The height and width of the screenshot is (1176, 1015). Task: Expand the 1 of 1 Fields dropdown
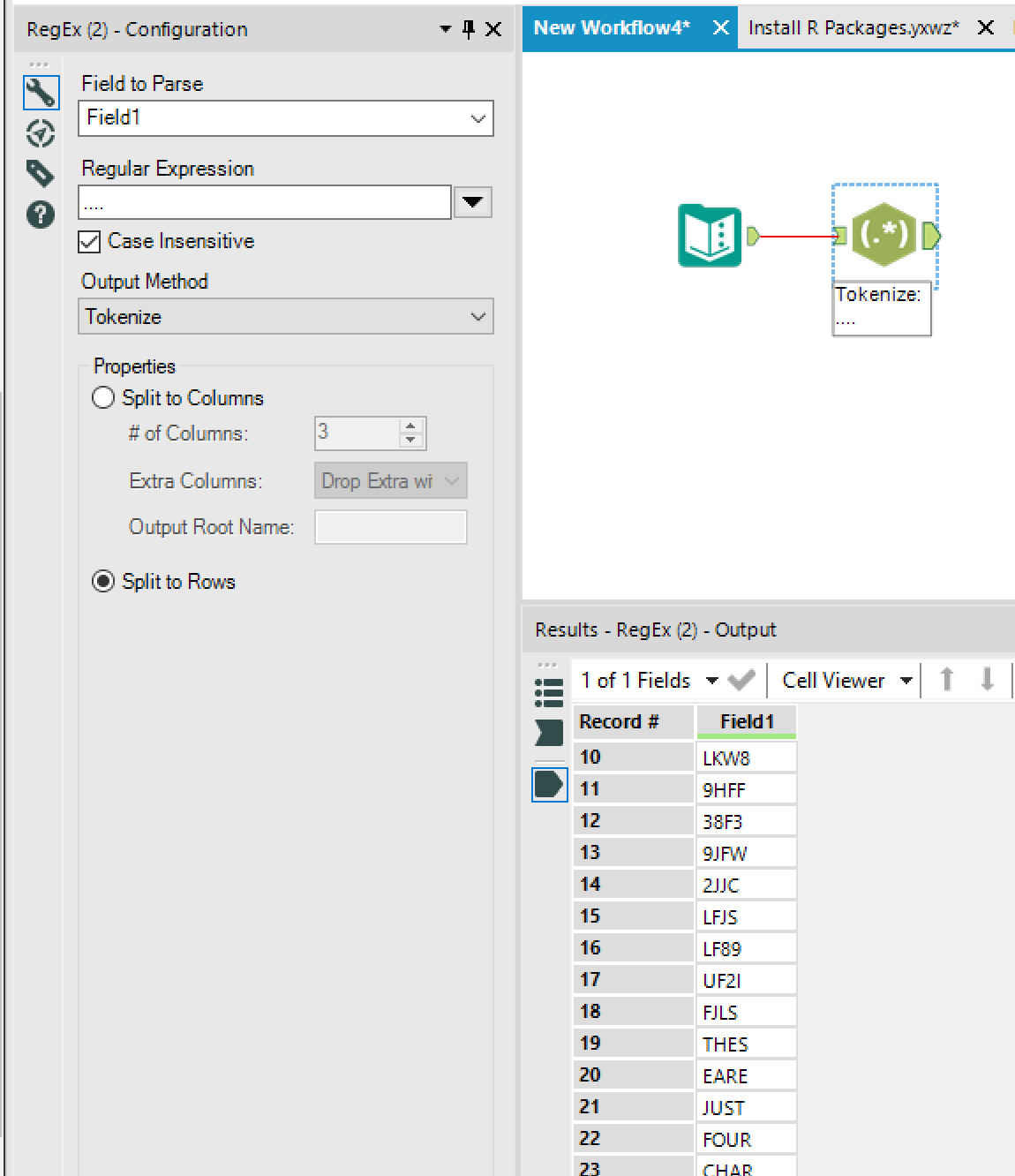pos(713,680)
